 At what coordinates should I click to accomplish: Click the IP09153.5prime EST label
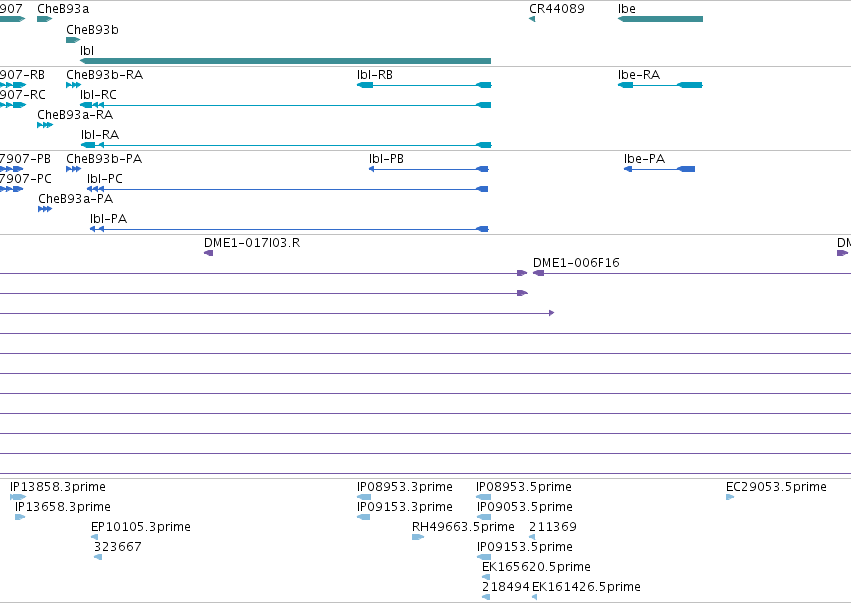[x=525, y=547]
